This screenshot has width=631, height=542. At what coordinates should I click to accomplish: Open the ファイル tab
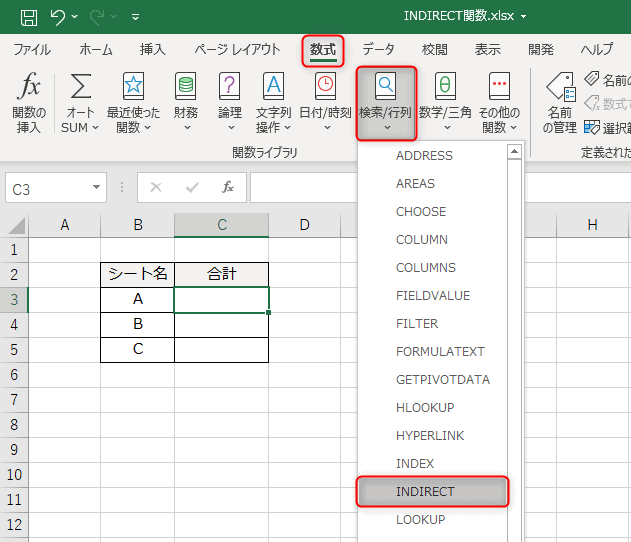tap(32, 49)
